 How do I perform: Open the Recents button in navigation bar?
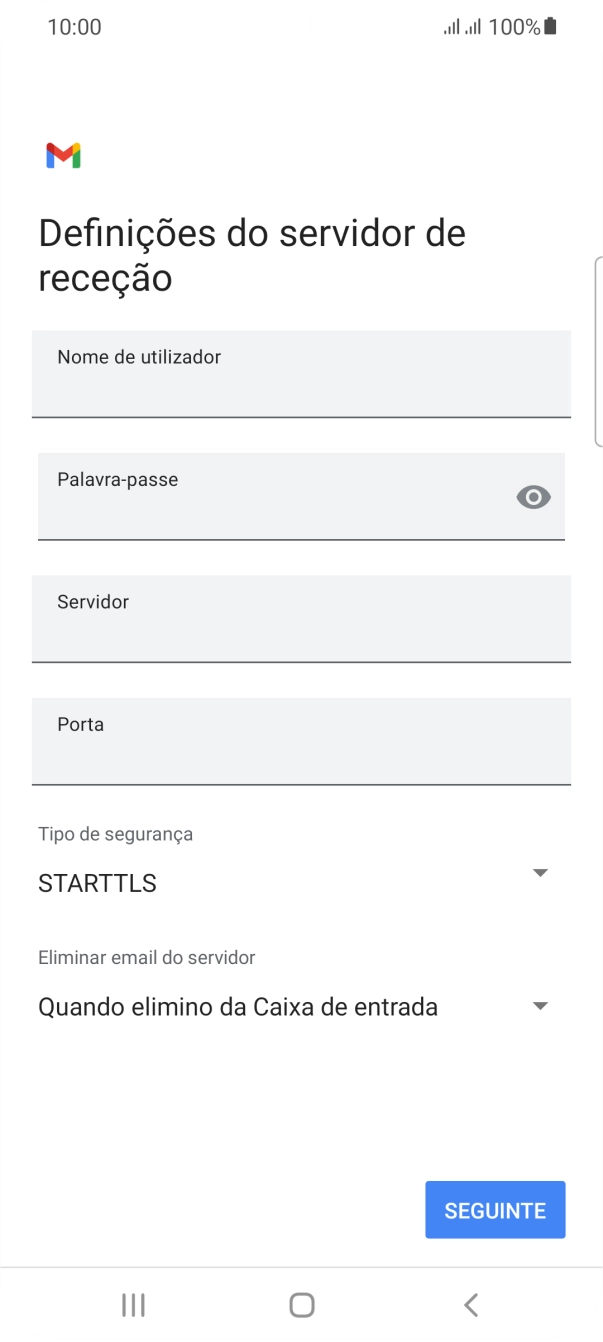tap(132, 1304)
